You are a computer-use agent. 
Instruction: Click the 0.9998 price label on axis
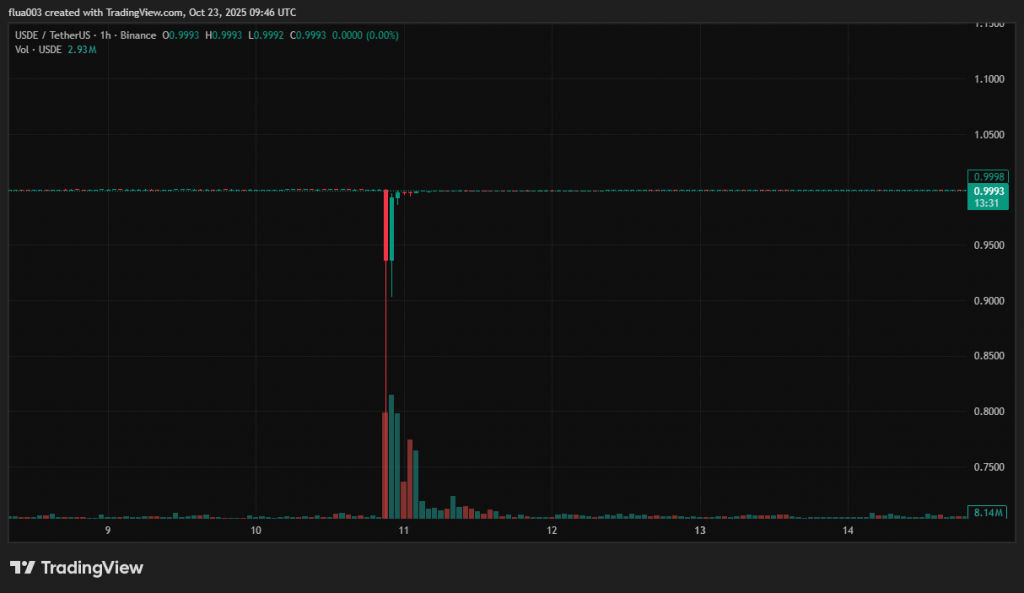coord(987,176)
